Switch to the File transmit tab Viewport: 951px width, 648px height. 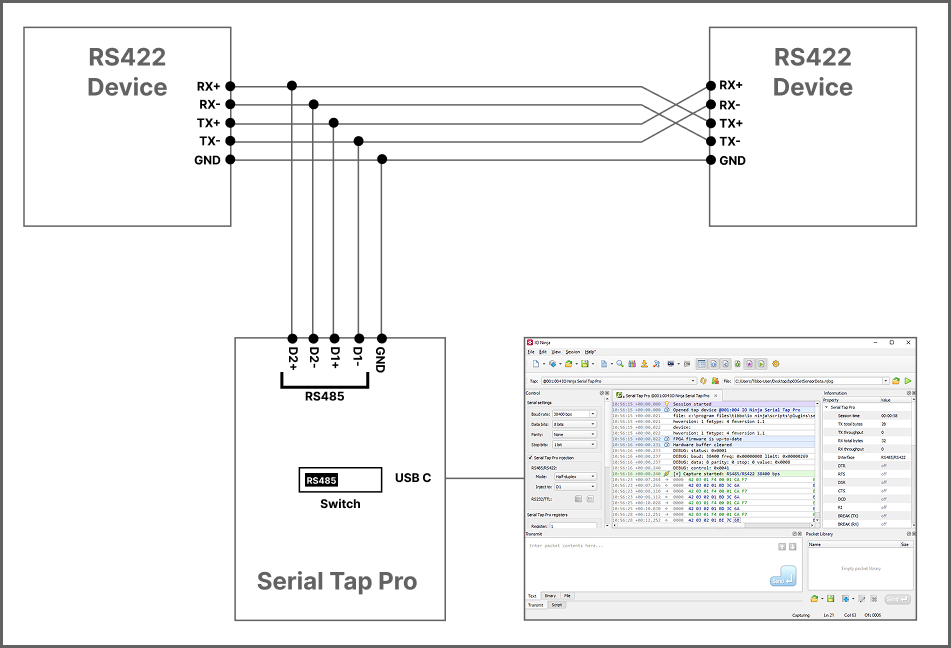567,596
